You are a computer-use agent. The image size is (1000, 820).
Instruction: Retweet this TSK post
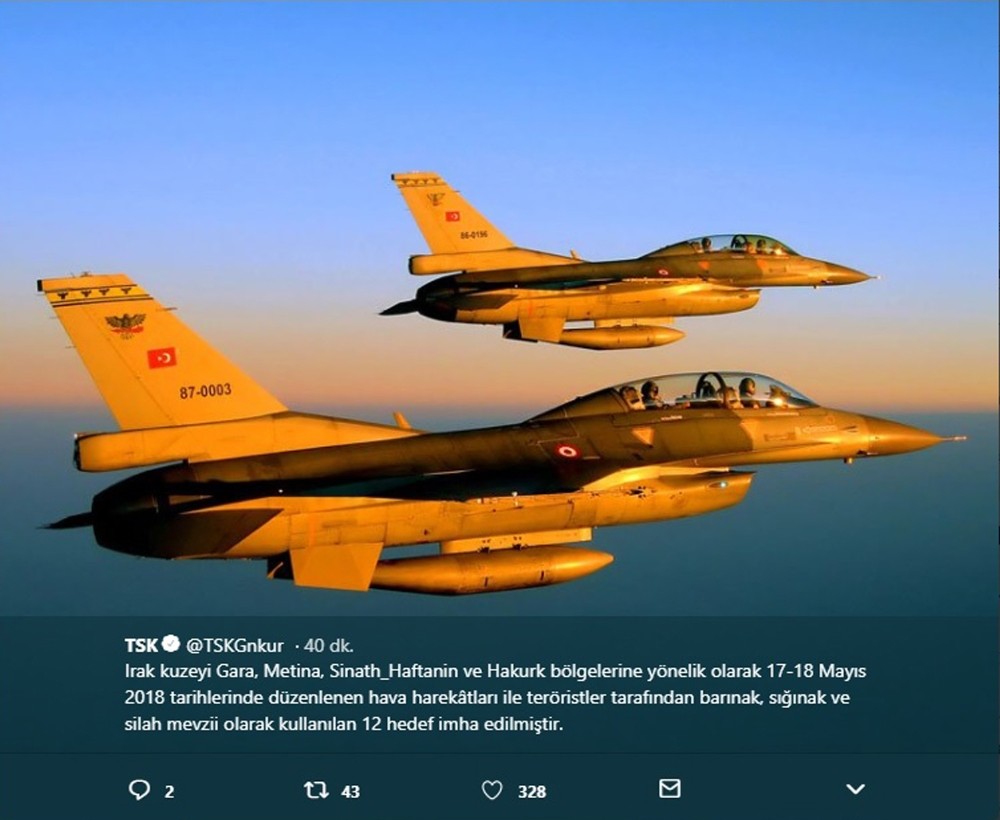pos(316,791)
